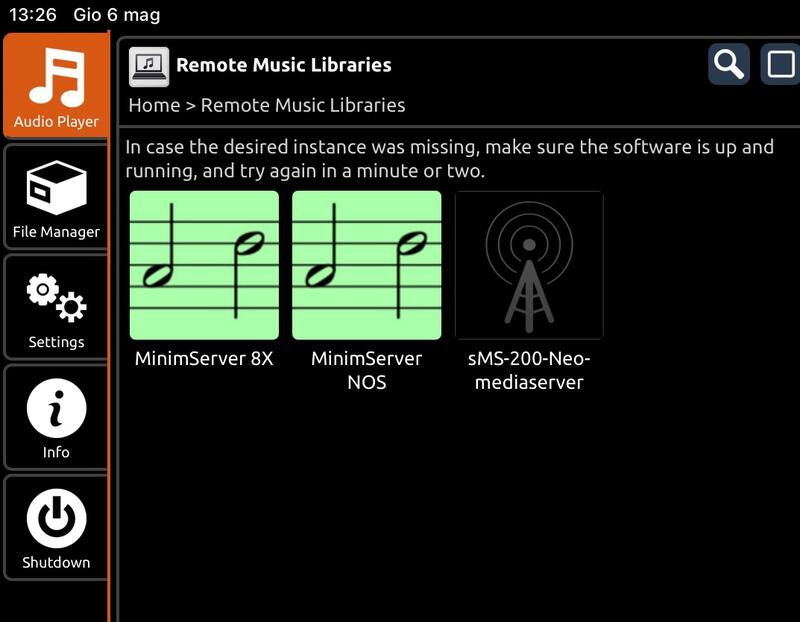Open the Settings gears icon
800x622 pixels.
(x=56, y=299)
